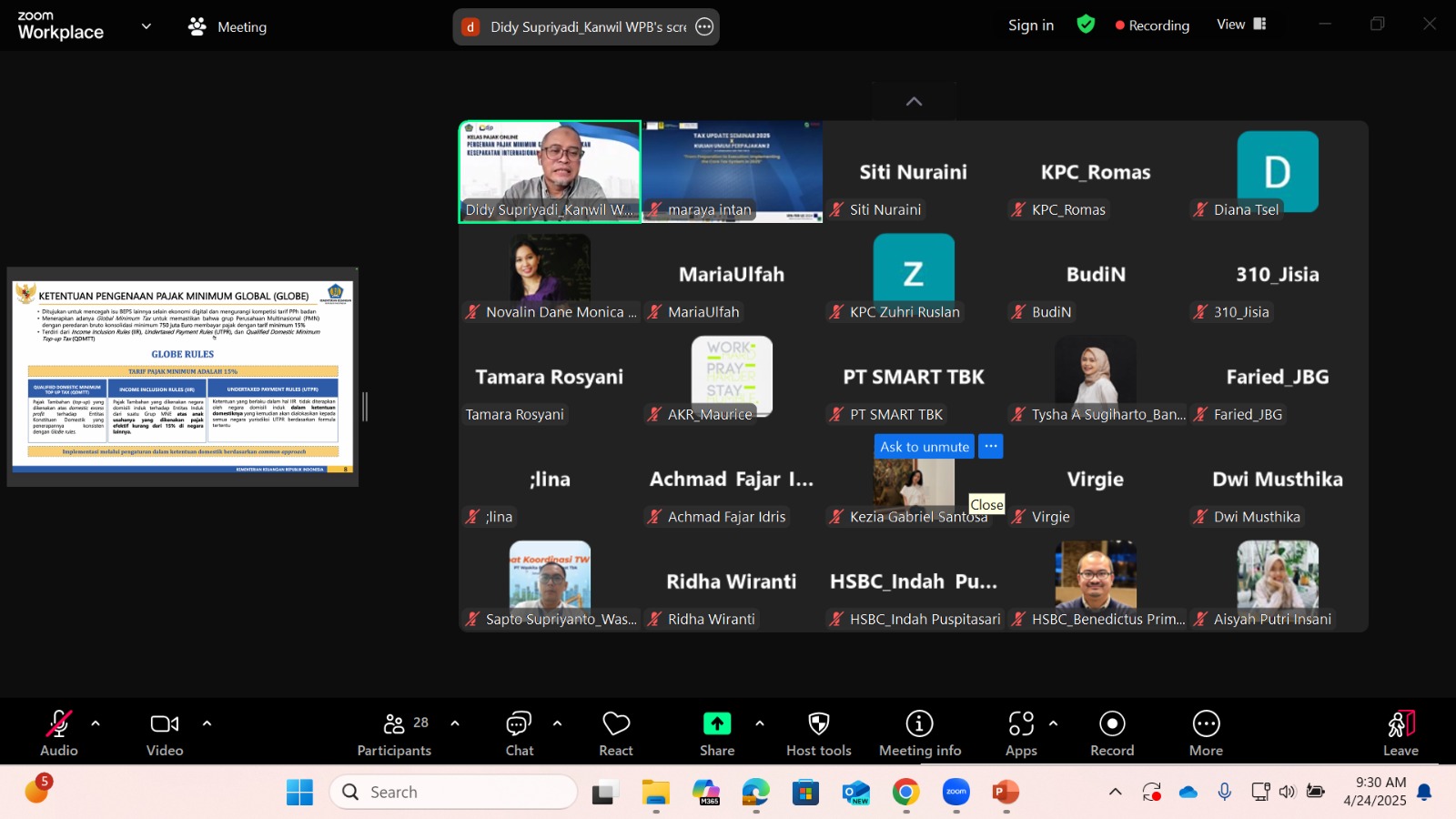This screenshot has width=1456, height=819.
Task: Click the React heart icon
Action: coord(616,724)
